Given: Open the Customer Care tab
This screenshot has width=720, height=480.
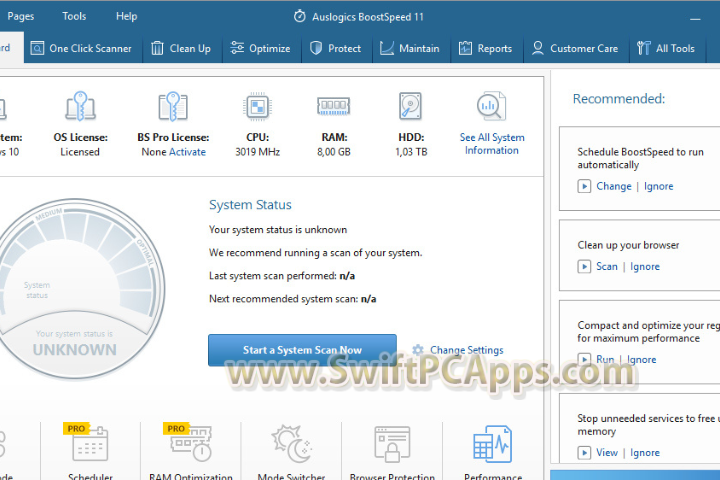Looking at the screenshot, I should coord(575,48).
